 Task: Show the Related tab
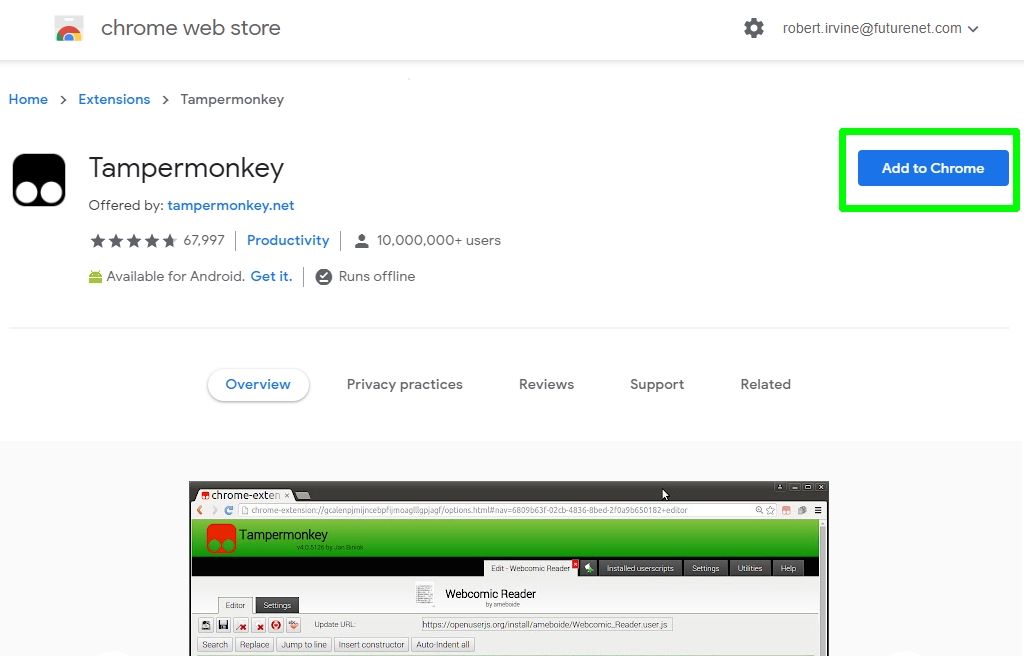tap(765, 384)
